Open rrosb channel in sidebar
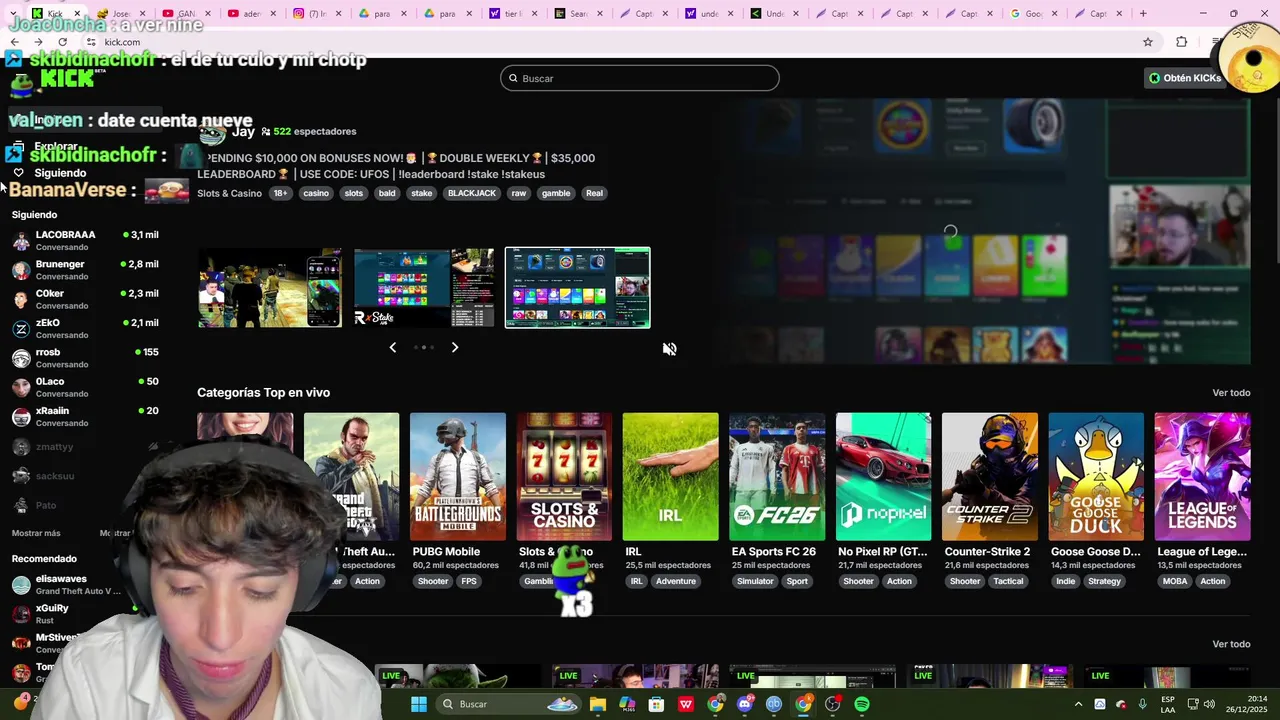Viewport: 1280px width, 720px height. coord(85,357)
